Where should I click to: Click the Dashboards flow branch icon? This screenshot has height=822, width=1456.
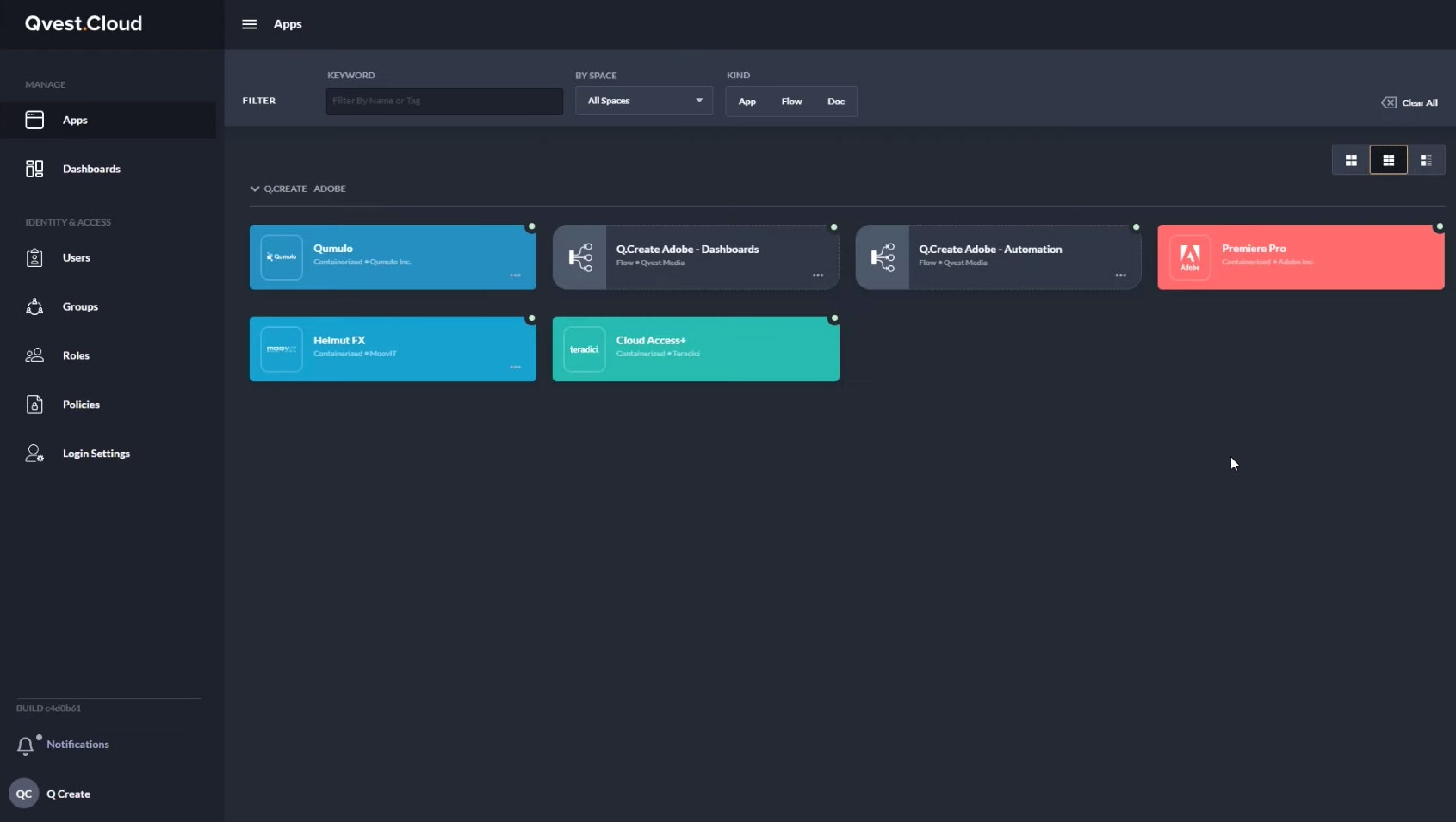click(580, 257)
